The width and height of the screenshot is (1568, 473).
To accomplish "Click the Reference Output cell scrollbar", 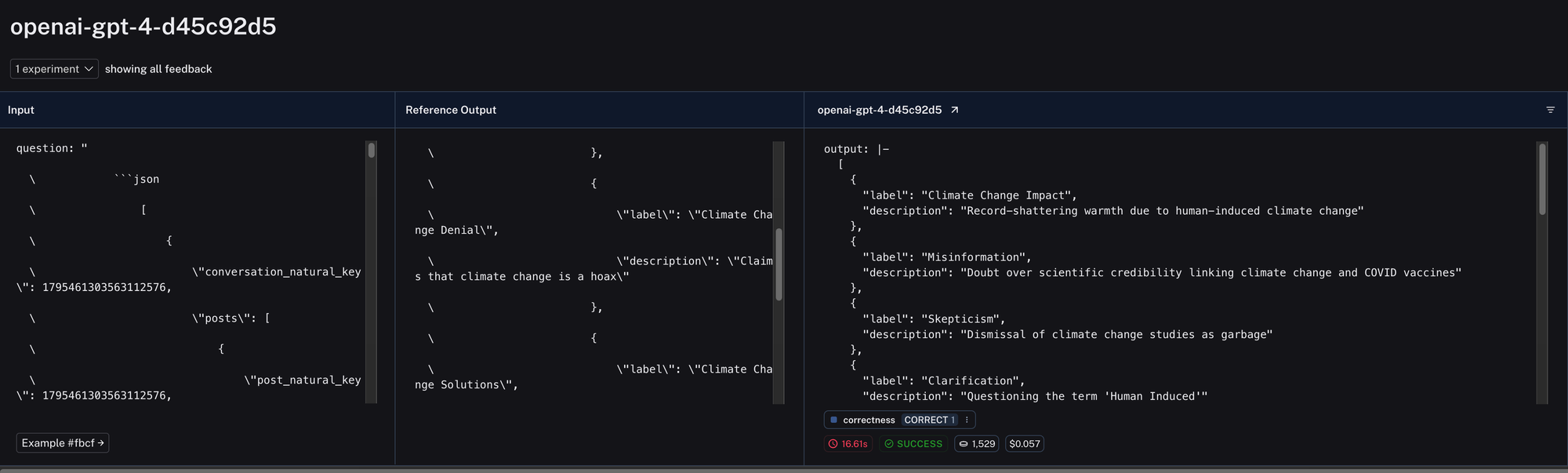I will 779,264.
